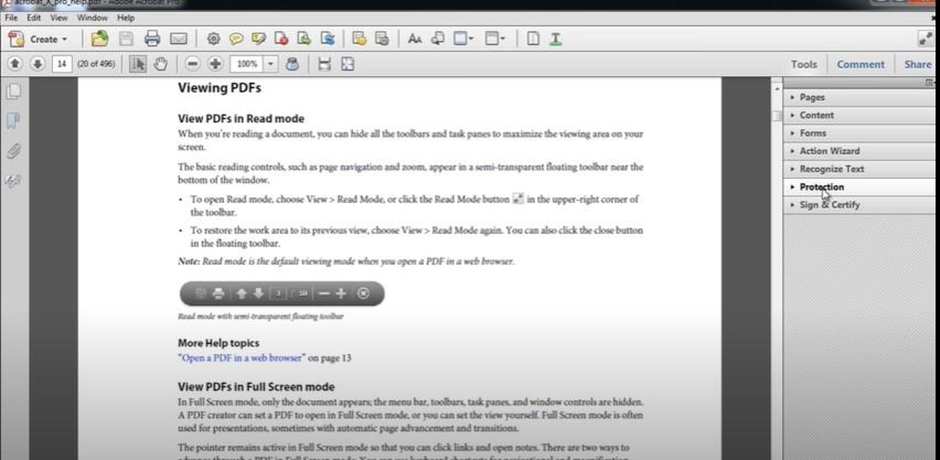Open the window layout dropdown icon

click(x=495, y=40)
